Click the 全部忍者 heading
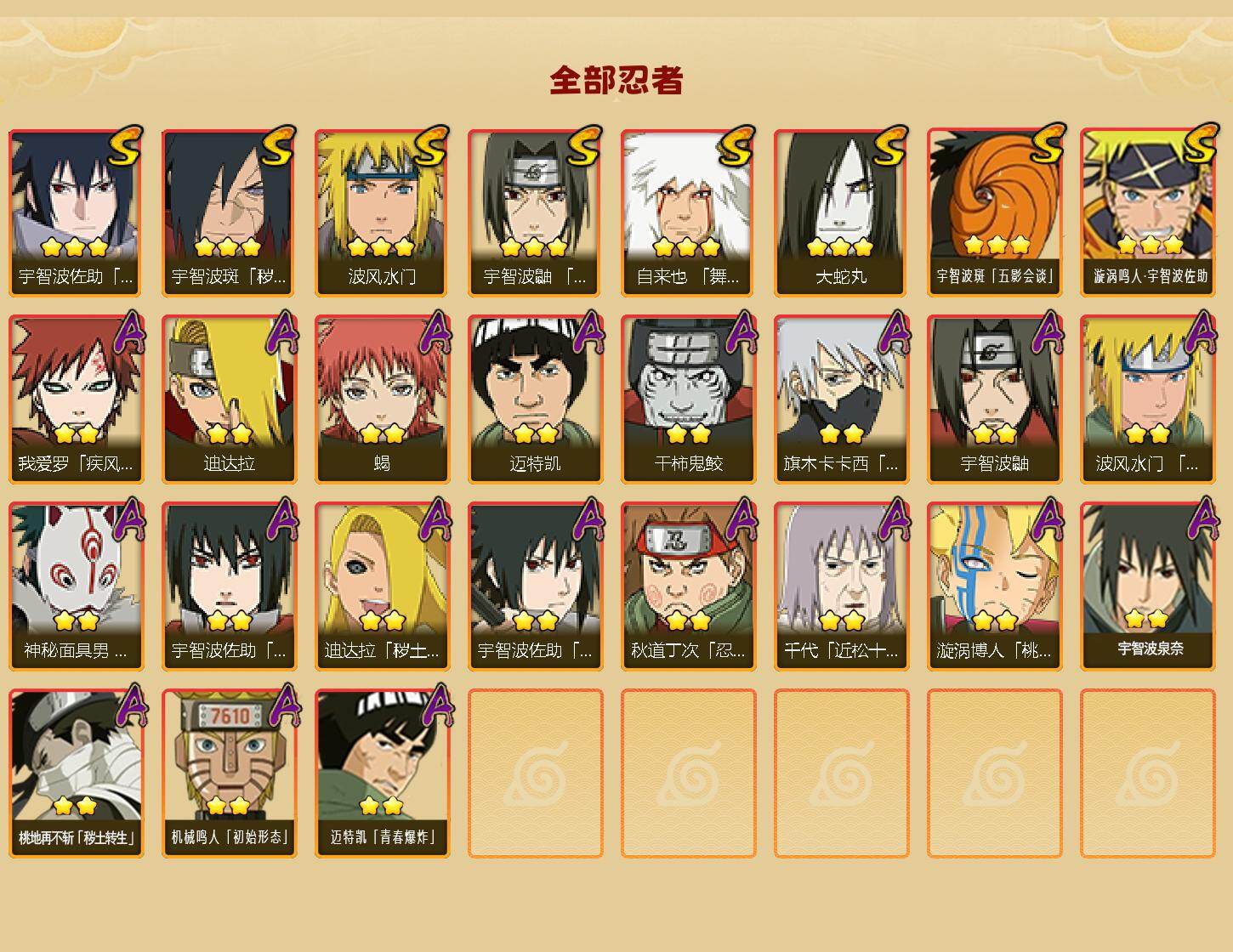Viewport: 1233px width, 952px height. [616, 80]
